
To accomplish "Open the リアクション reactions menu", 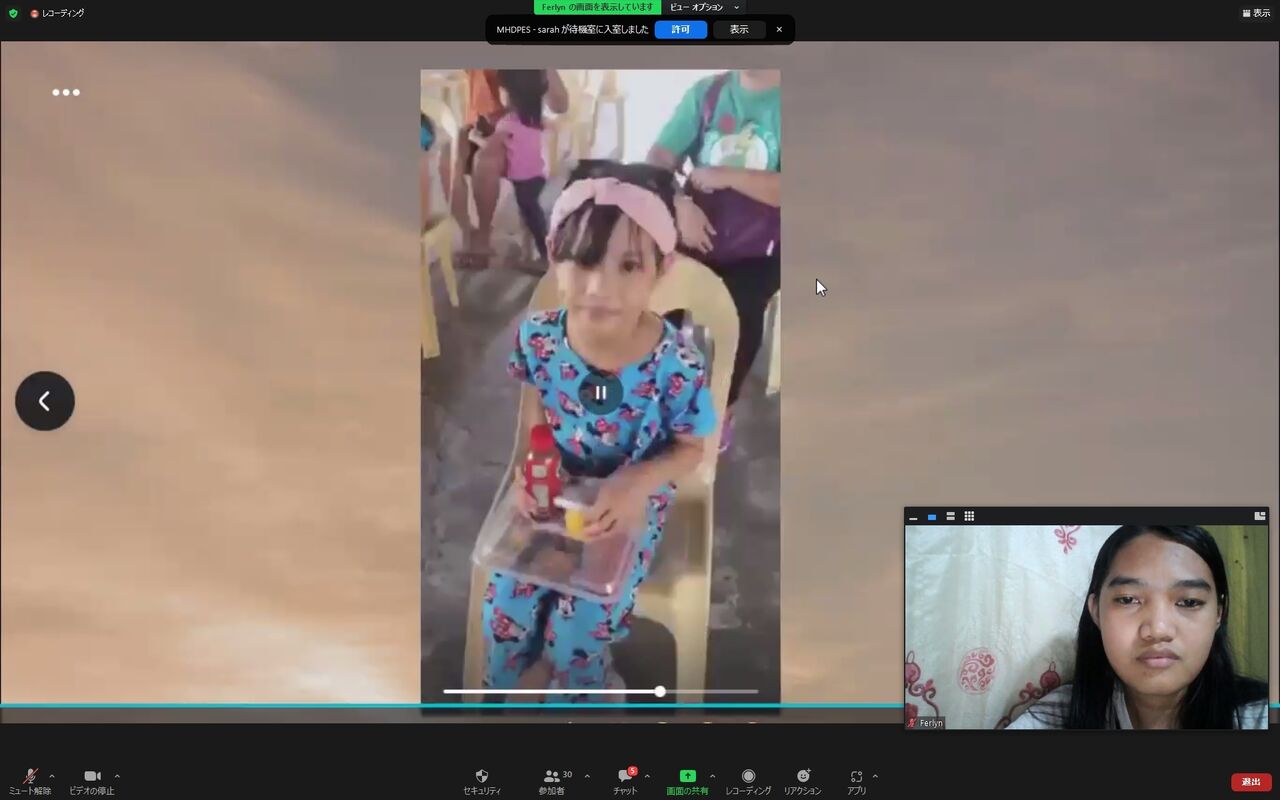I will 803,781.
